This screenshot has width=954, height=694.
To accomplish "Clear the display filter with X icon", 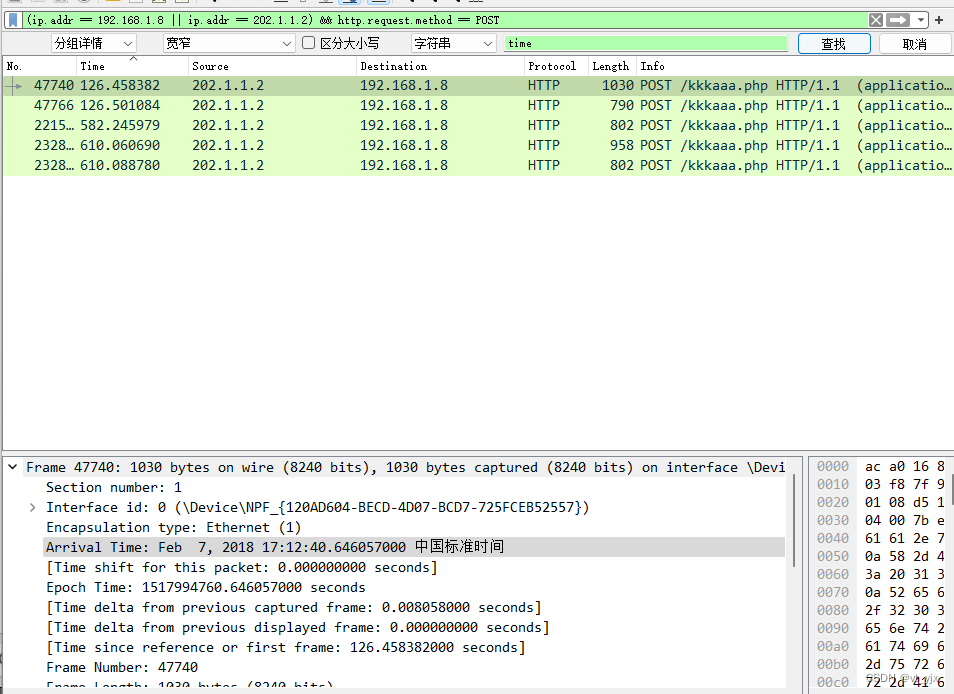I will coord(876,20).
